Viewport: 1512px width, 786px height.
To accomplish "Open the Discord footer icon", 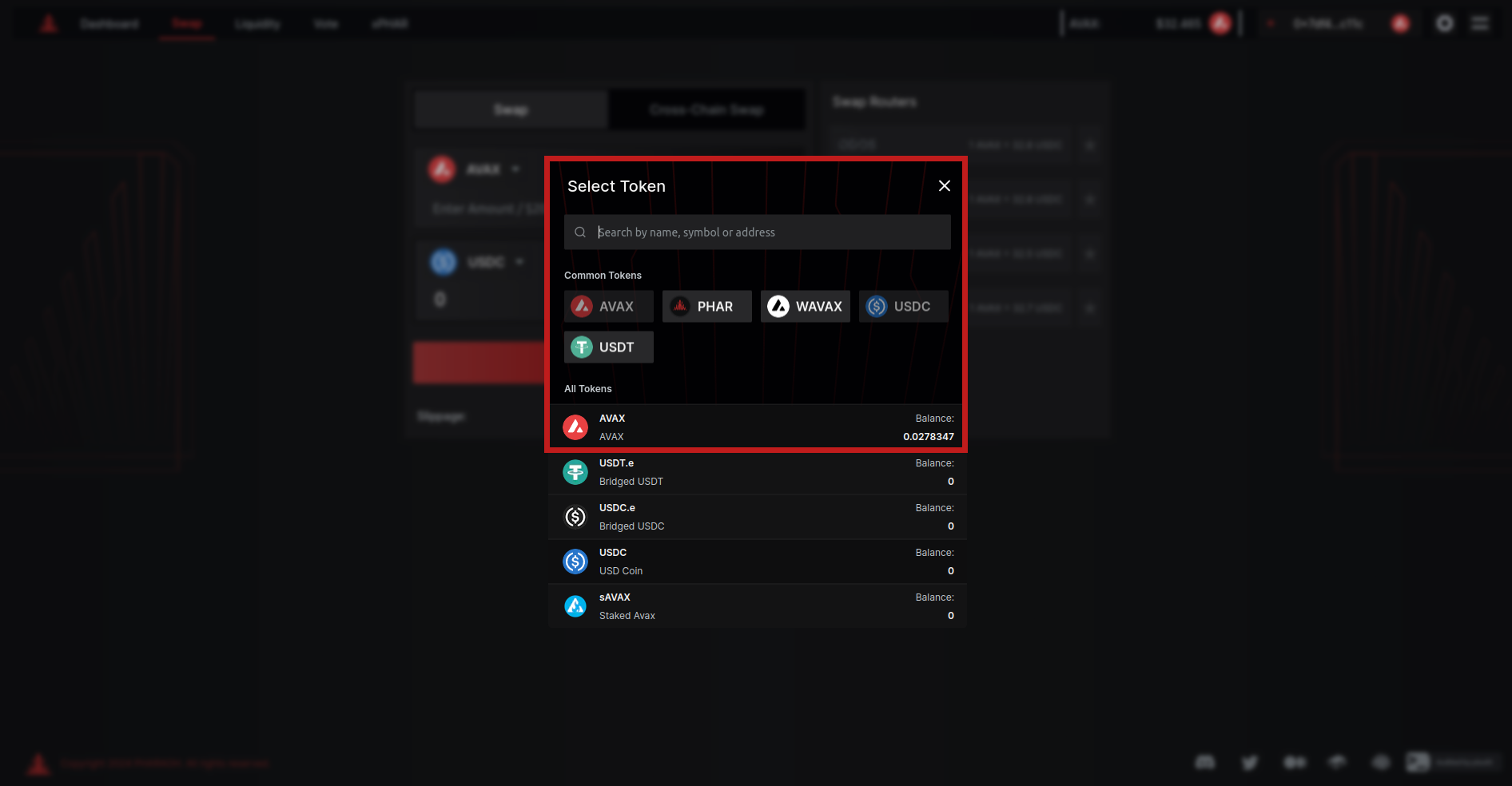I will (1205, 762).
